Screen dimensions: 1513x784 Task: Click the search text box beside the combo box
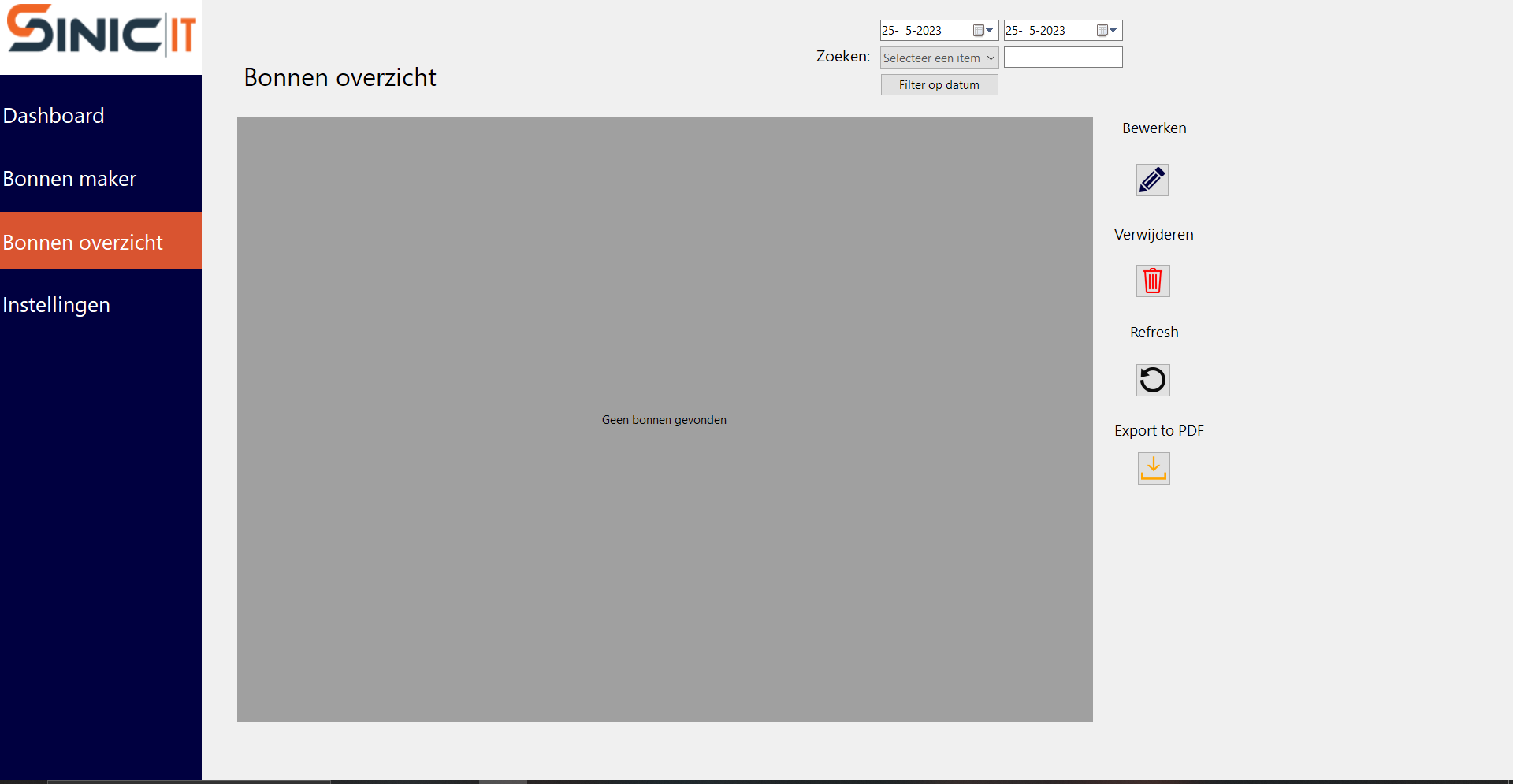pyautogui.click(x=1062, y=58)
